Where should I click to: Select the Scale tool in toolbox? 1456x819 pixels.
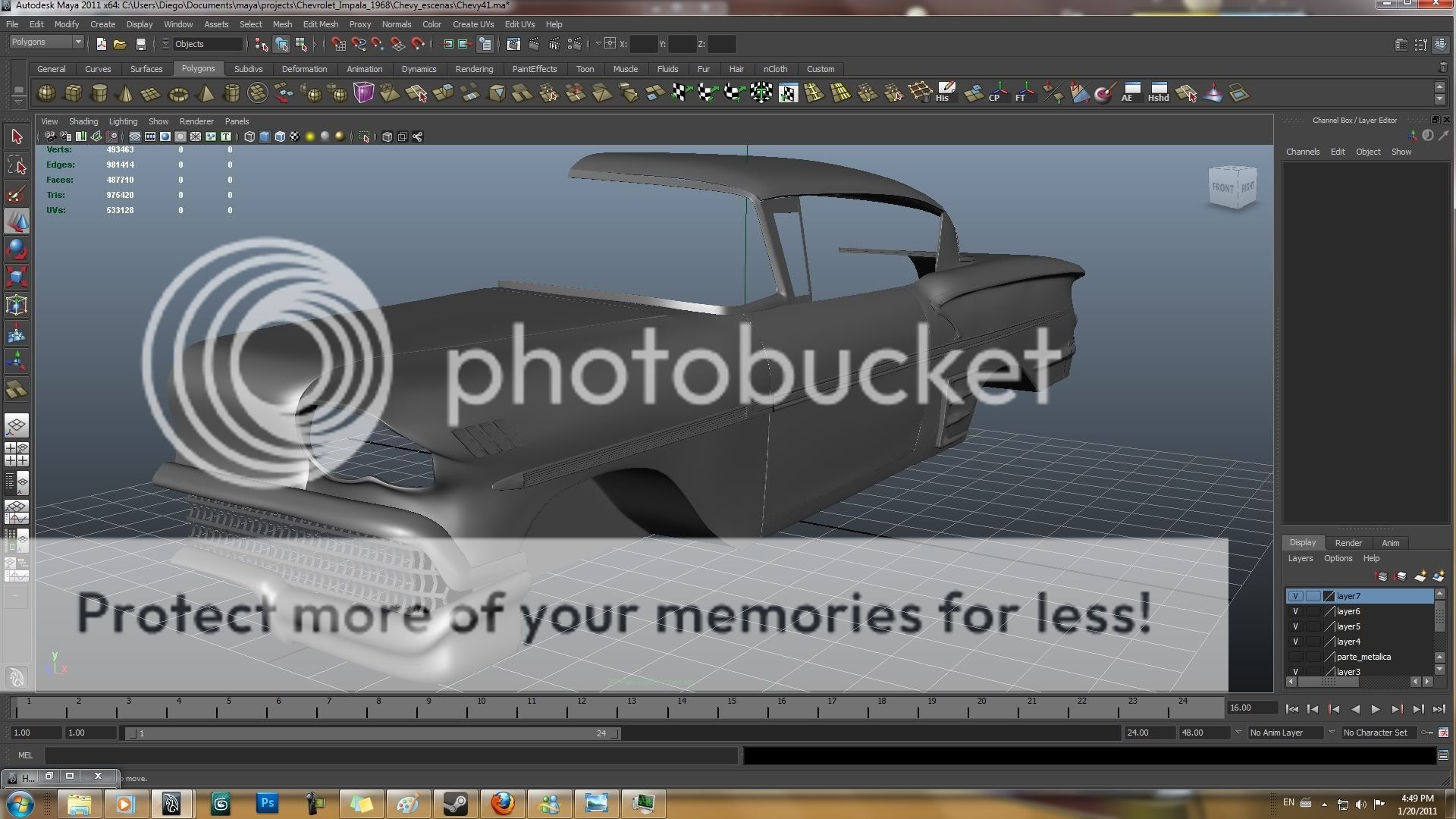17,277
